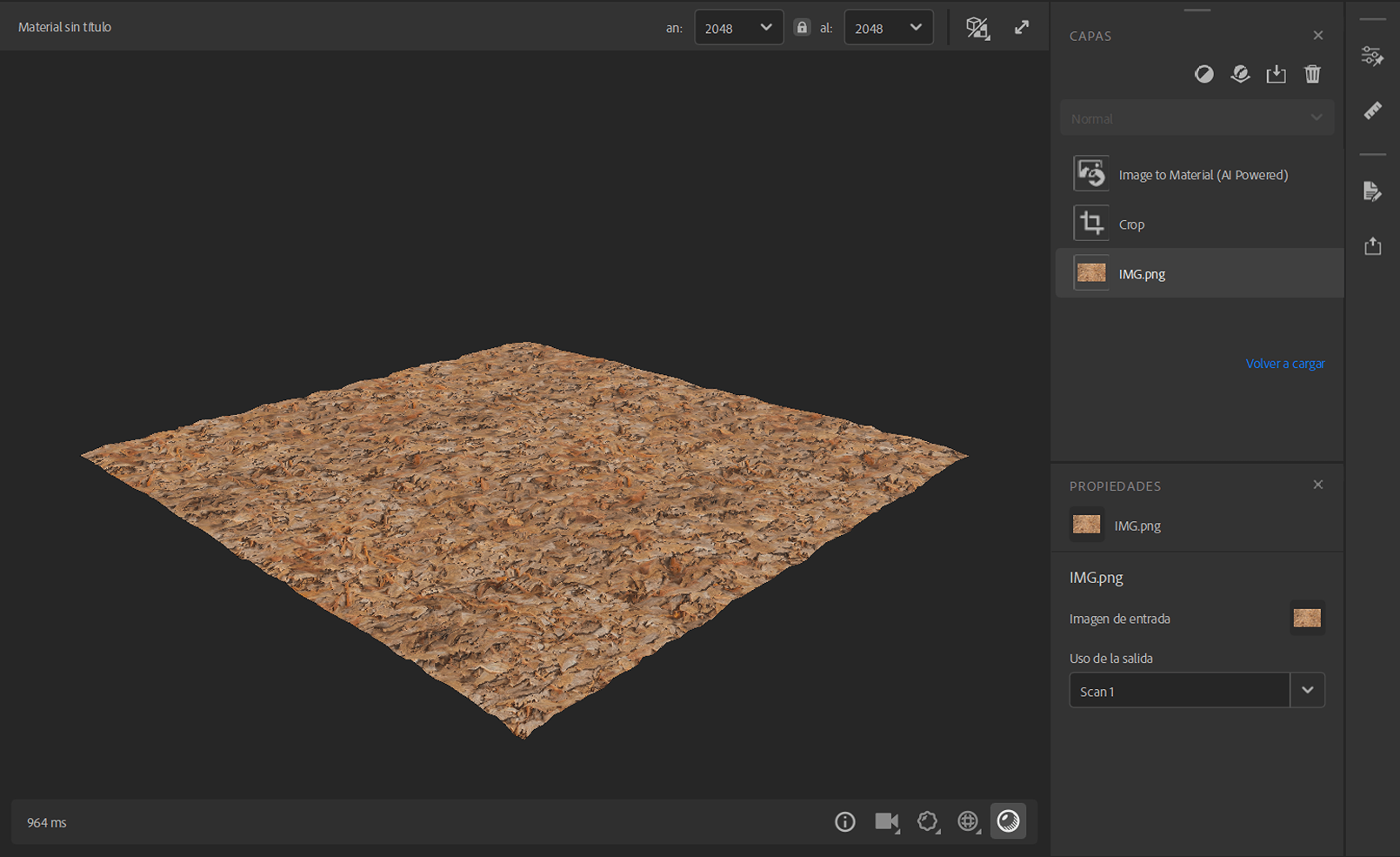This screenshot has width=1400, height=857.
Task: Show viewport information with the info icon
Action: tap(844, 821)
